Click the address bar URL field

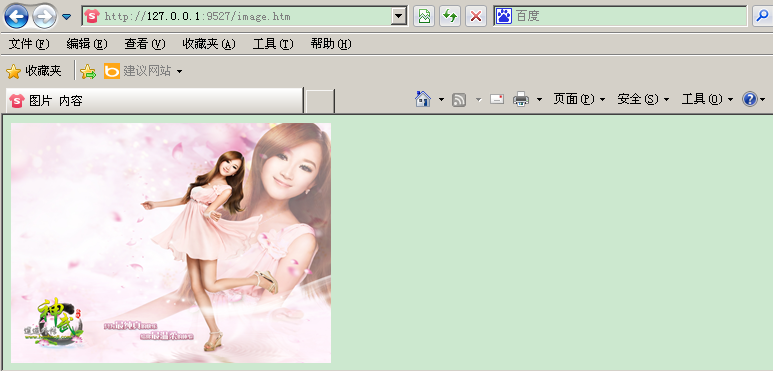(x=245, y=17)
